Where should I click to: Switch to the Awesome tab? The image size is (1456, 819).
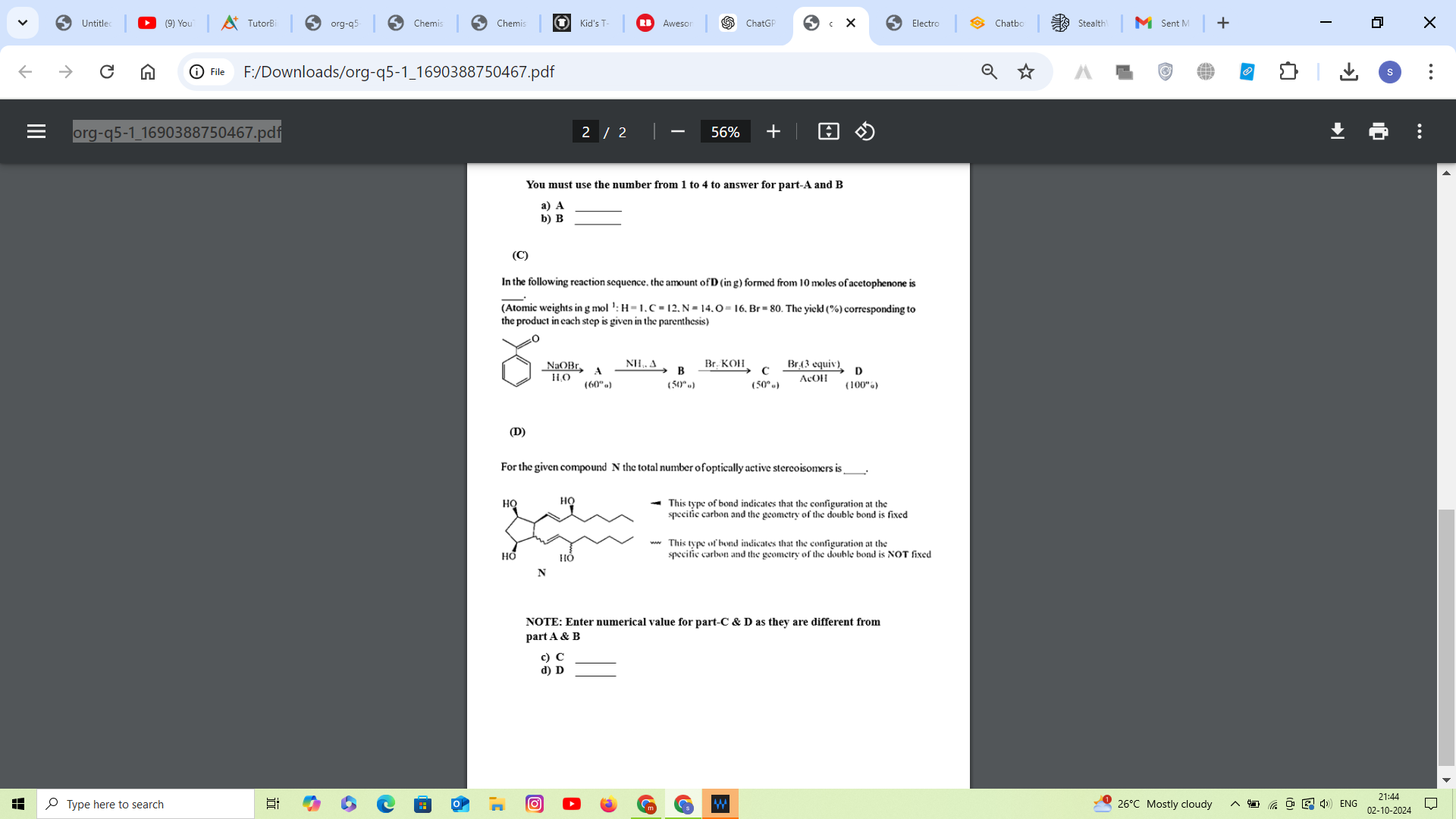664,23
